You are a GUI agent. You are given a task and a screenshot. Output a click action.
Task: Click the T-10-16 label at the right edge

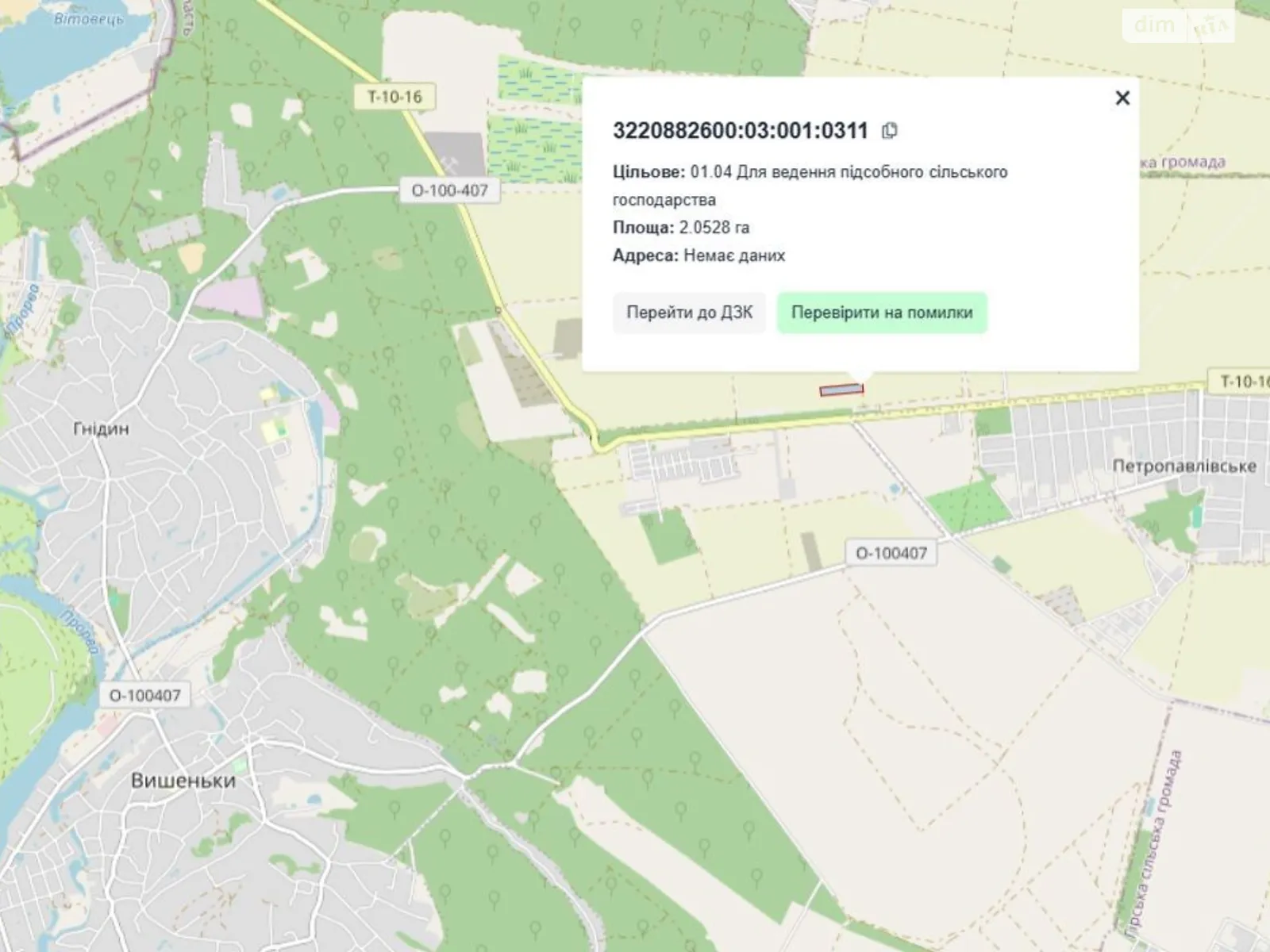click(x=1243, y=382)
